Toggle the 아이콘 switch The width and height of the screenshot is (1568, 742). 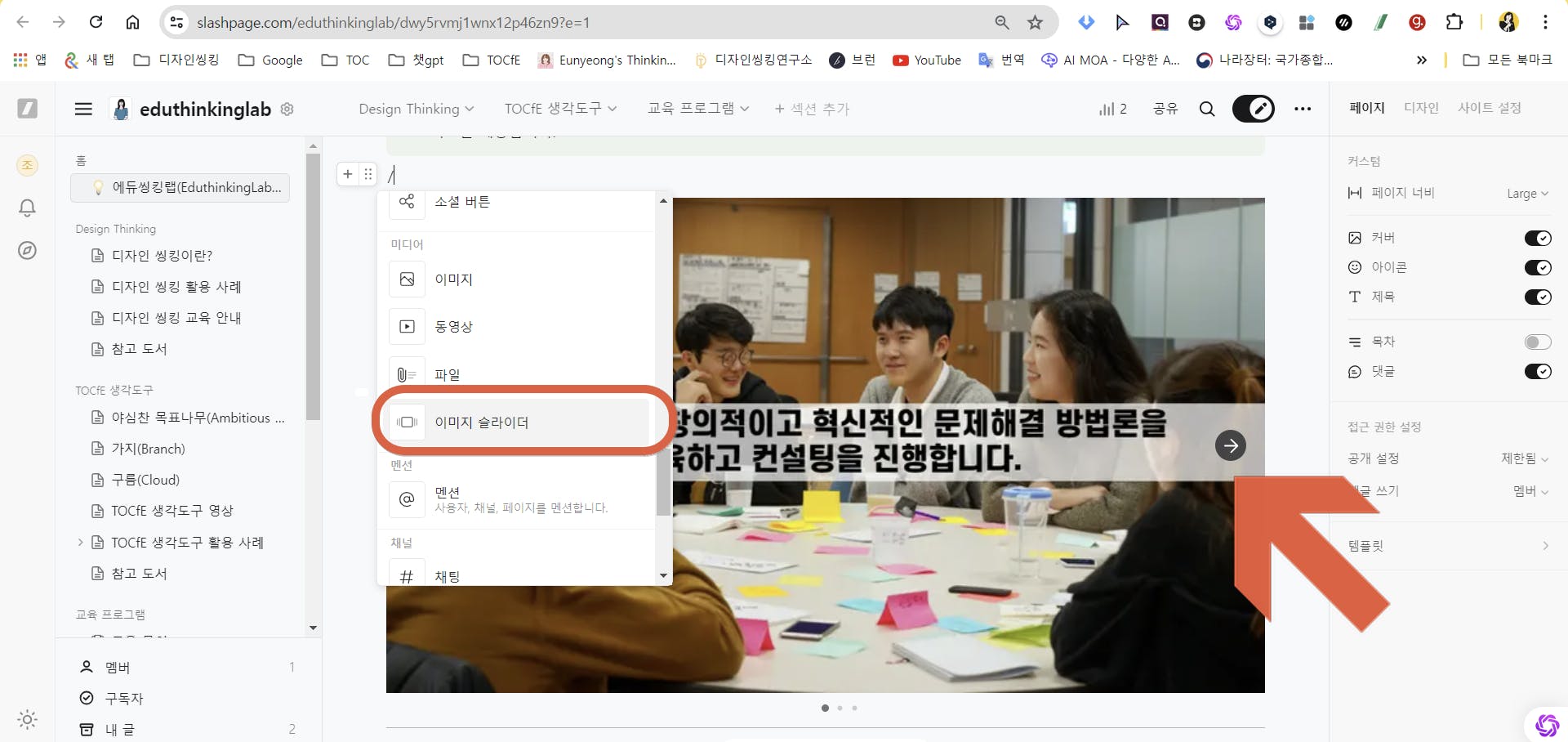pyautogui.click(x=1538, y=267)
